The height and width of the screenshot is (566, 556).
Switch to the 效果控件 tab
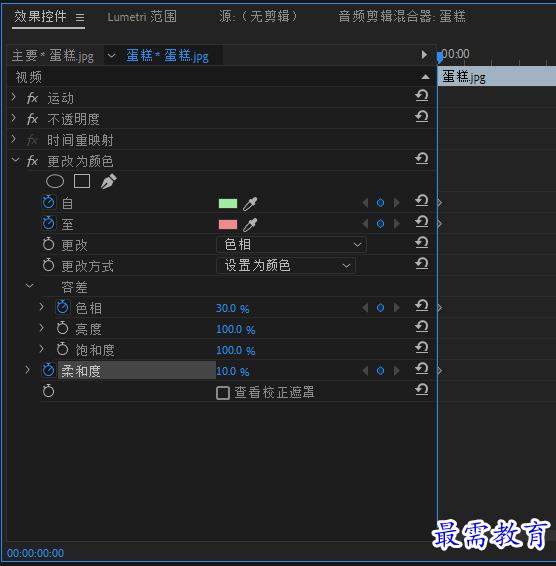point(40,17)
